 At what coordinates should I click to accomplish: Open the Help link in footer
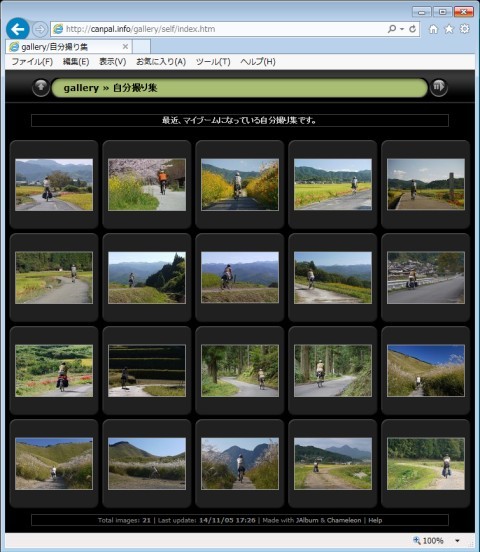coord(375,520)
